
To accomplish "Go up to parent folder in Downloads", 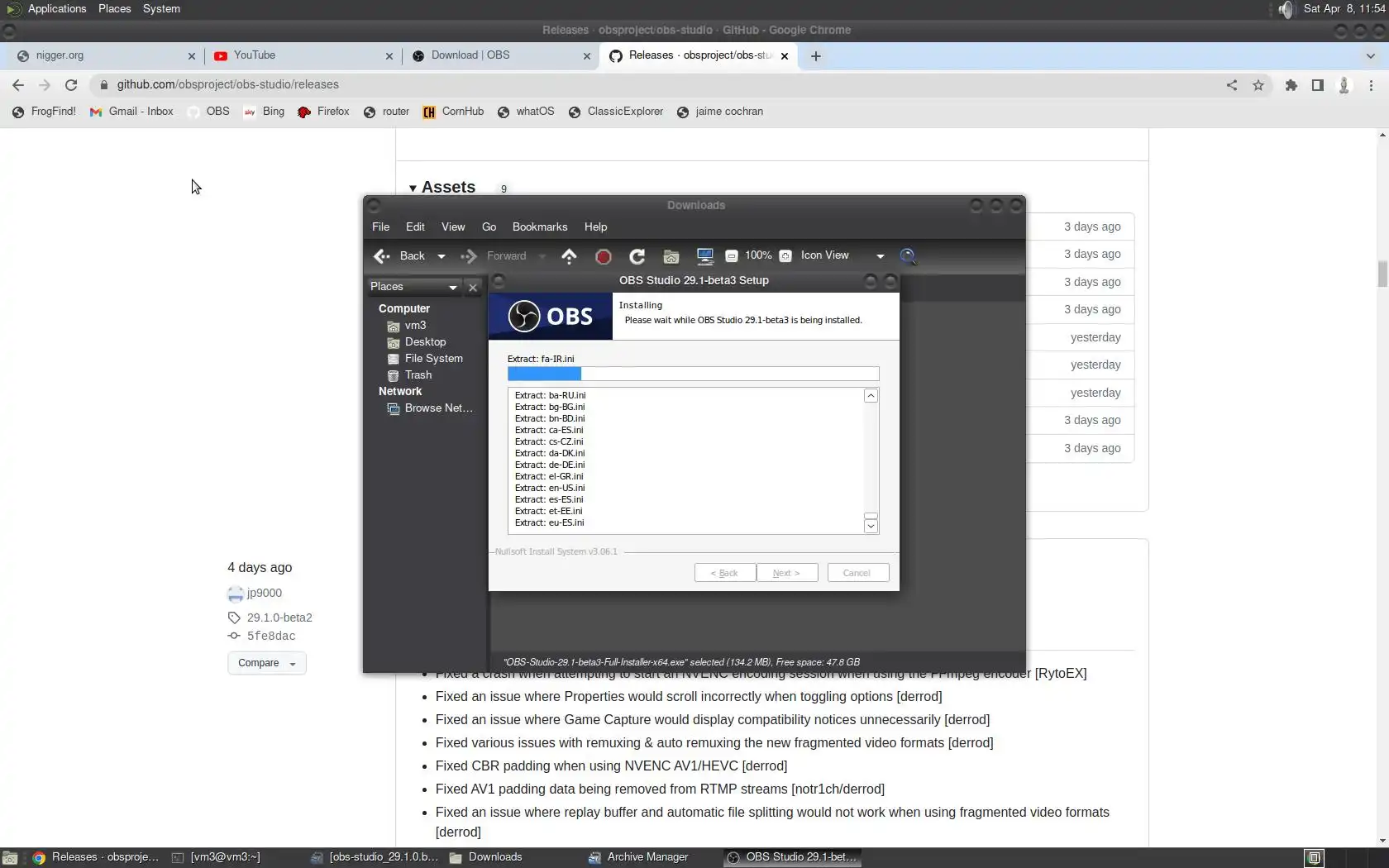I will point(569,256).
